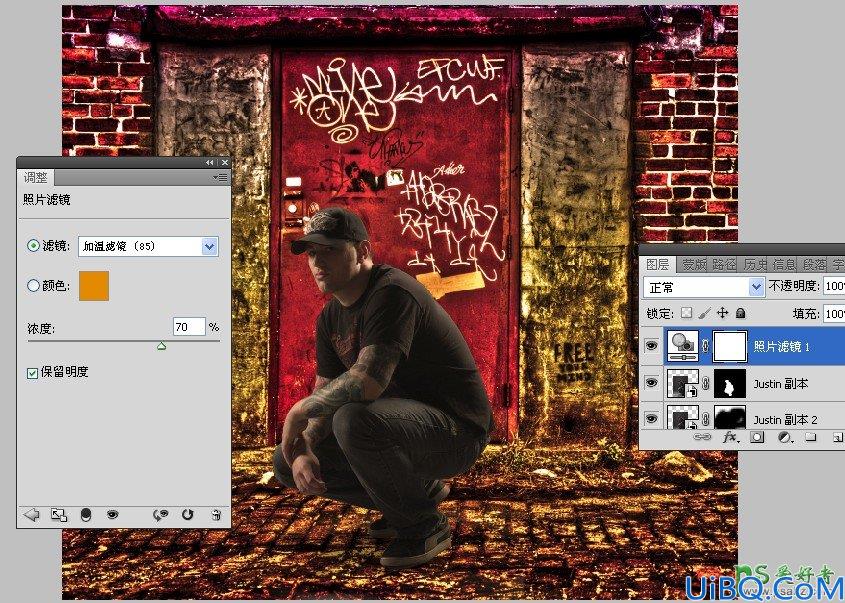Viewport: 845px width, 603px height.
Task: Select the 照片滤镜 1 layer name
Action: click(781, 346)
